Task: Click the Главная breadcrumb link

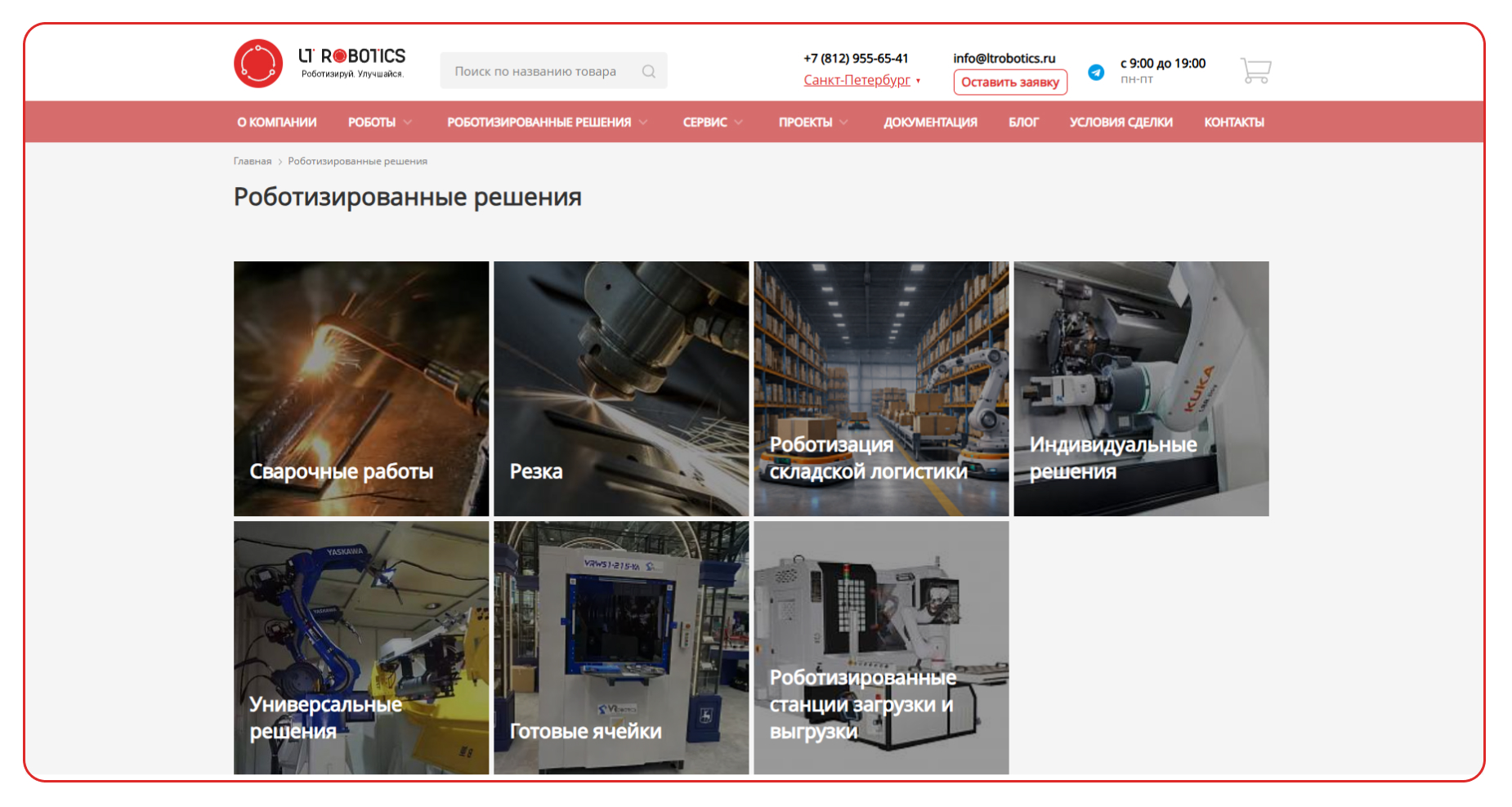Action: click(x=252, y=162)
